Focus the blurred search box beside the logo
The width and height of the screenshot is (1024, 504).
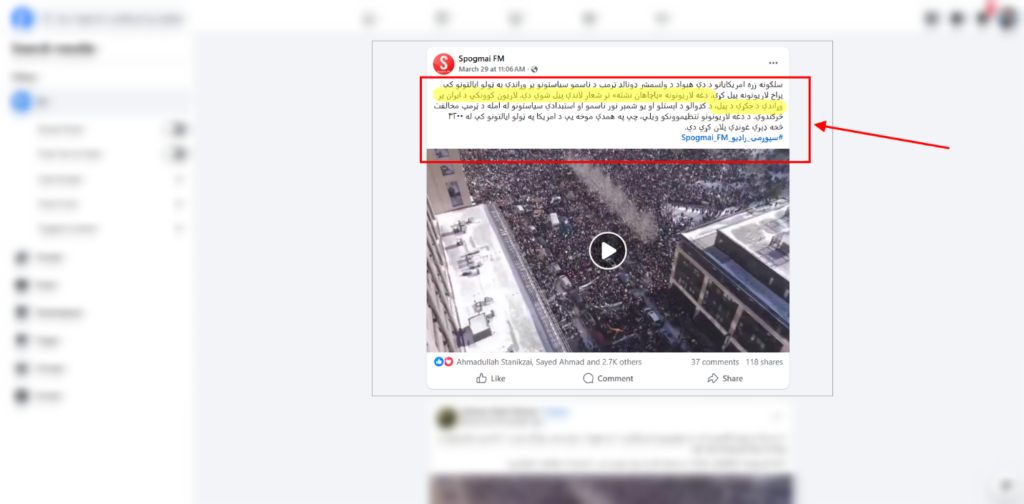coord(112,19)
